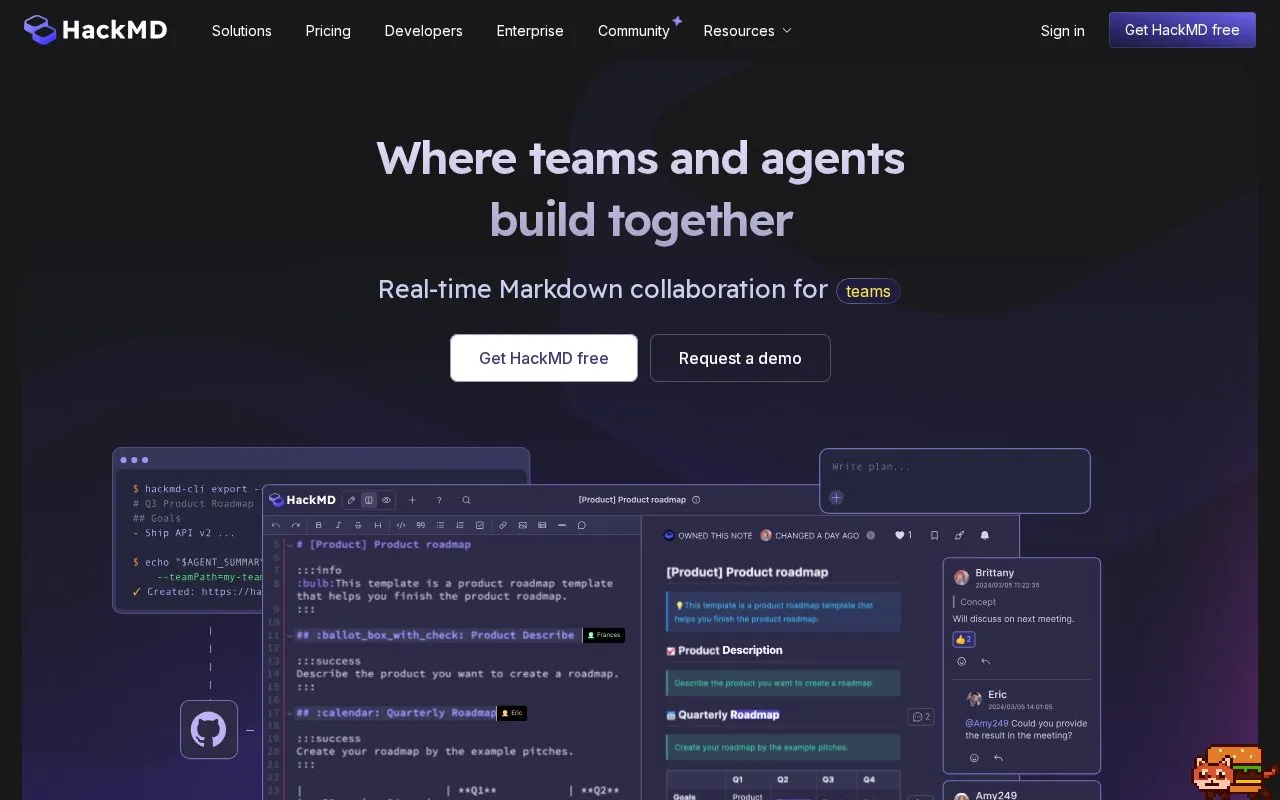Go to the Pricing page
Viewport: 1280px width, 800px height.
(x=328, y=31)
